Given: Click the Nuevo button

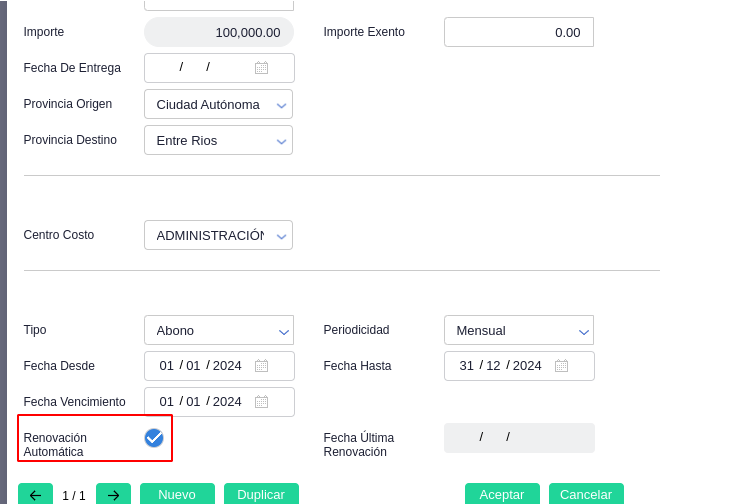Looking at the screenshot, I should [177, 495].
